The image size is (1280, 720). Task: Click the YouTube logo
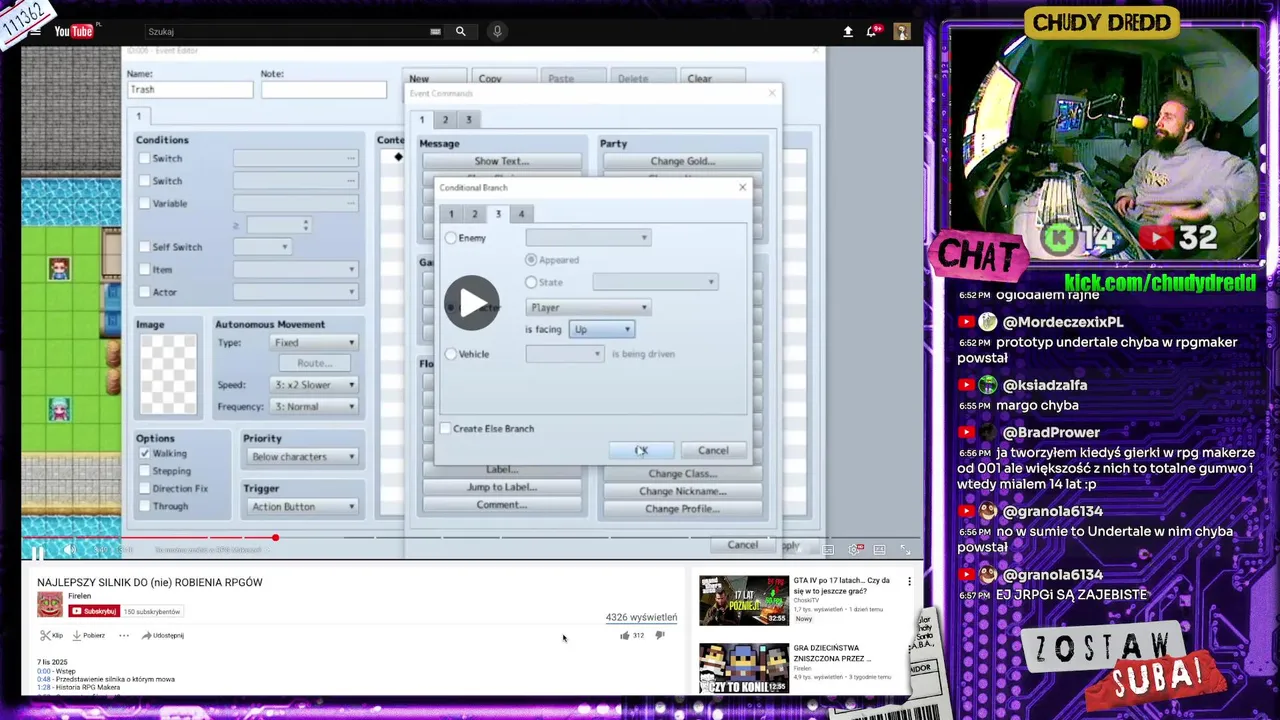(73, 31)
